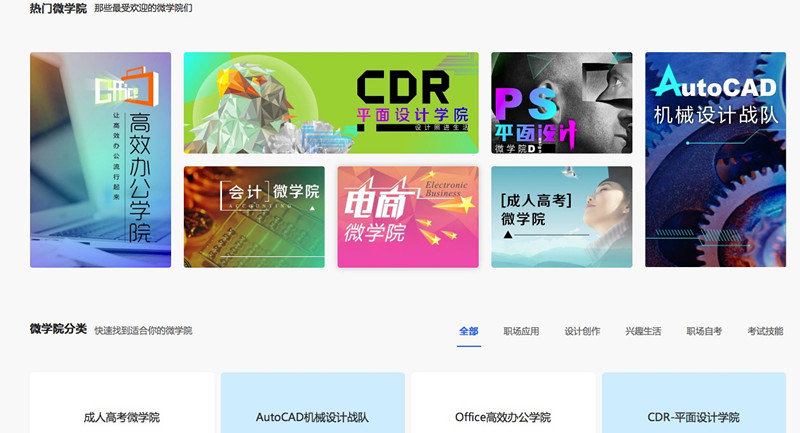Screen dimensions: 800x433
Task: Click the 快速找到适合你的微学院 subtitle
Action: 143,330
